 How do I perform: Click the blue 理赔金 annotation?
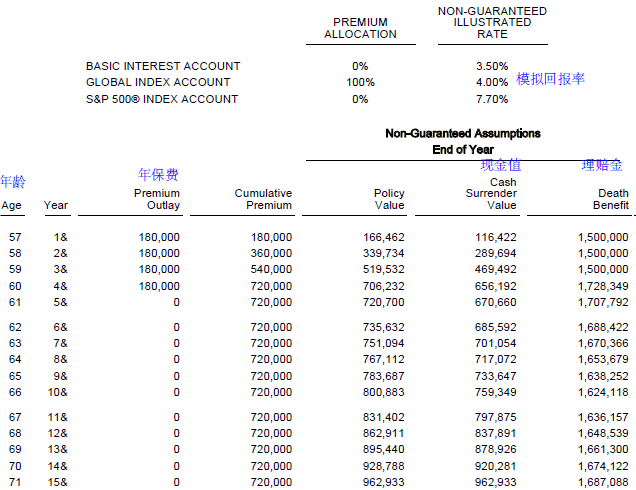pos(602,165)
